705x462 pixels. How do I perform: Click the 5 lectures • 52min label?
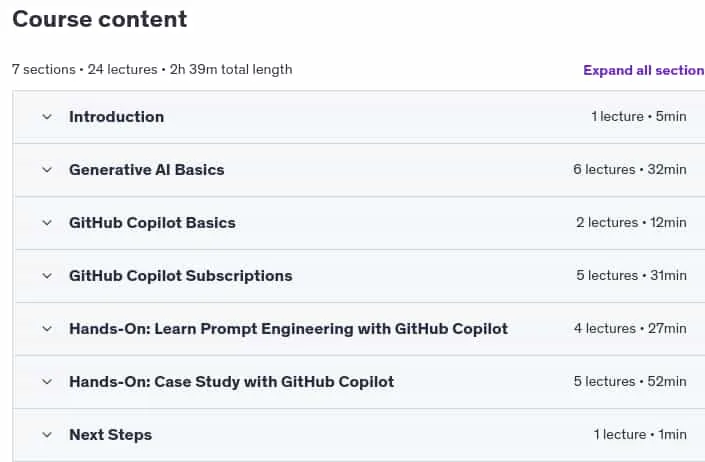[630, 382]
